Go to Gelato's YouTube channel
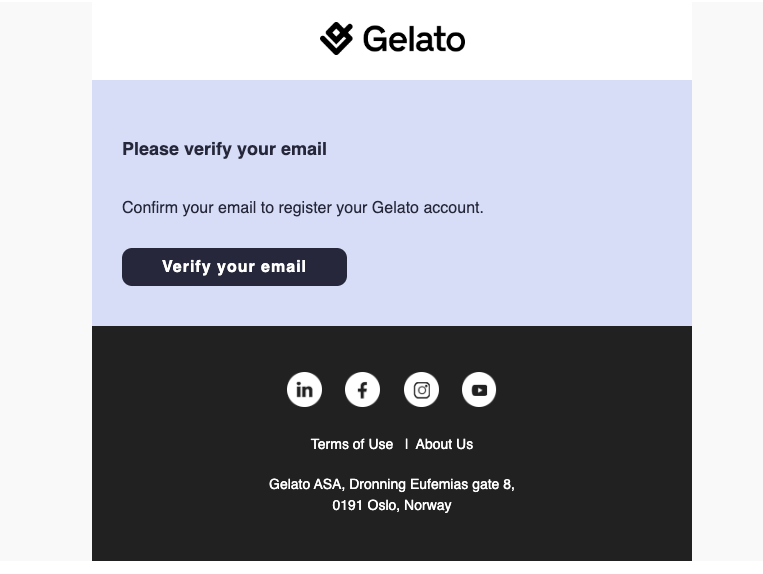The height and width of the screenshot is (574, 763). (x=479, y=389)
